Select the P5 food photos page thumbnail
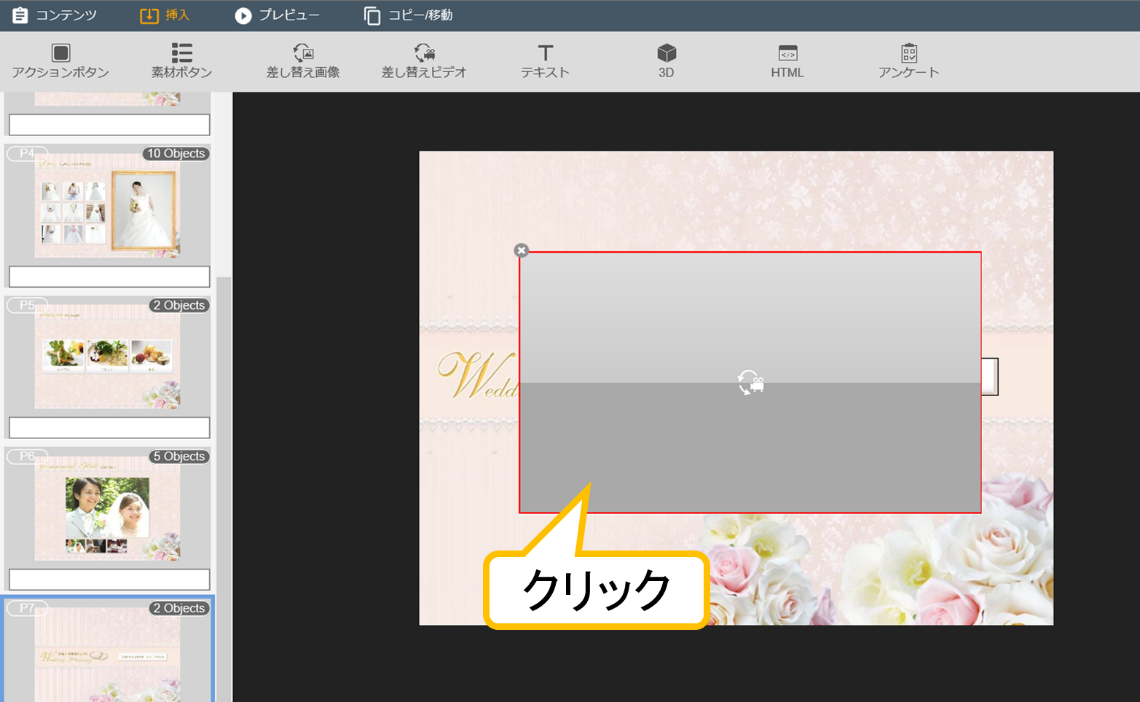 [x=108, y=356]
